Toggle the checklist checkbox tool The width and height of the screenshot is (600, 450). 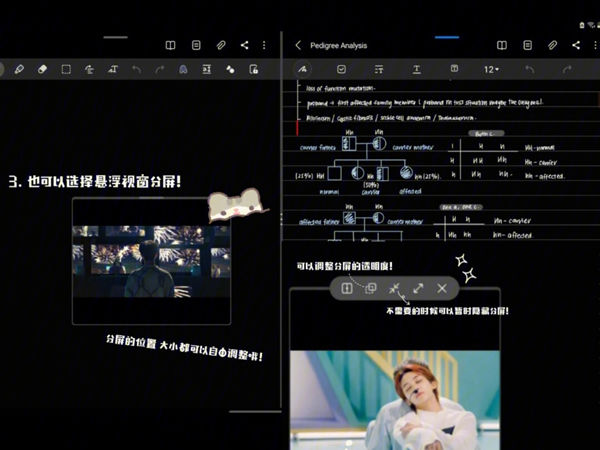point(341,69)
